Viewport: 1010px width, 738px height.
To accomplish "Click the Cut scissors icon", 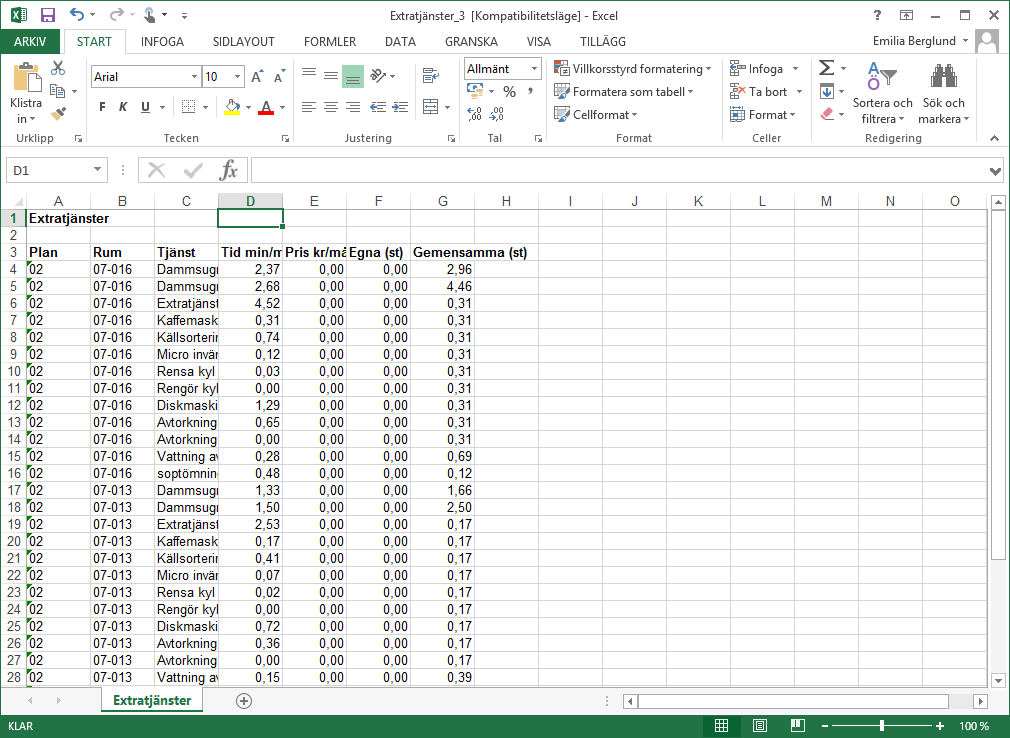I will tap(57, 69).
